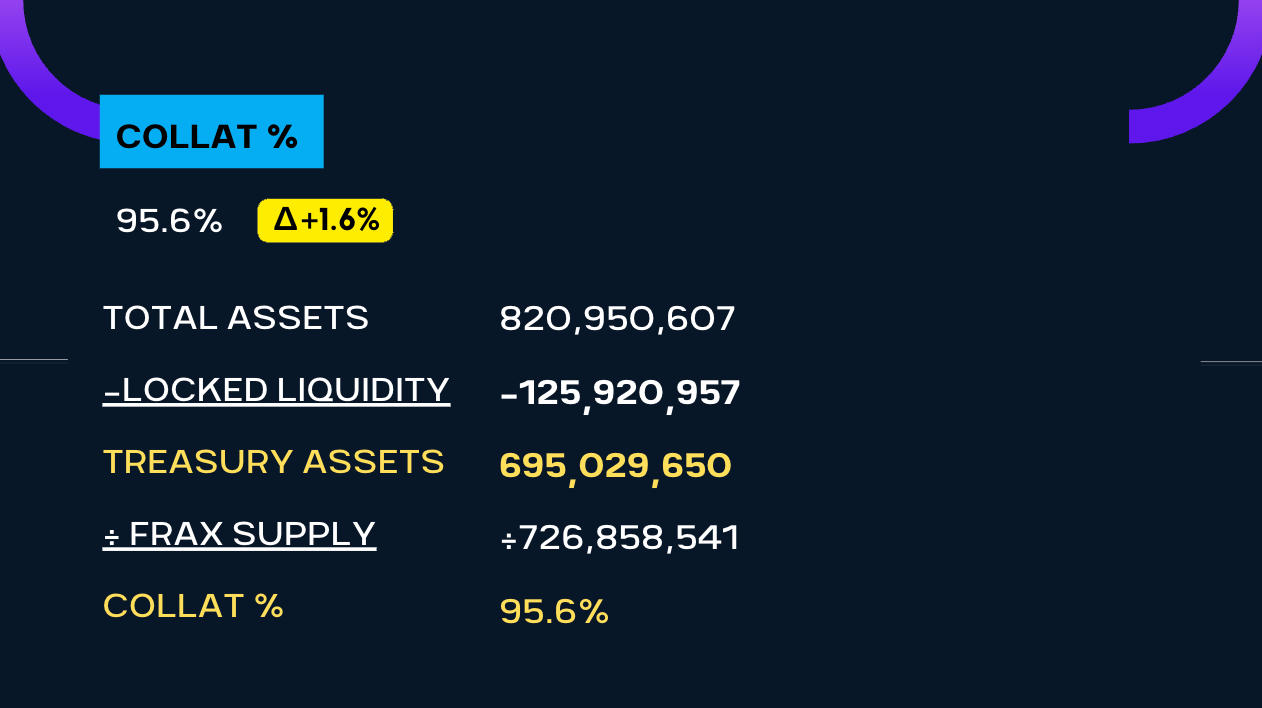Select the yellow TREASURY ASSETS label
The image size is (1262, 708).
point(273,462)
